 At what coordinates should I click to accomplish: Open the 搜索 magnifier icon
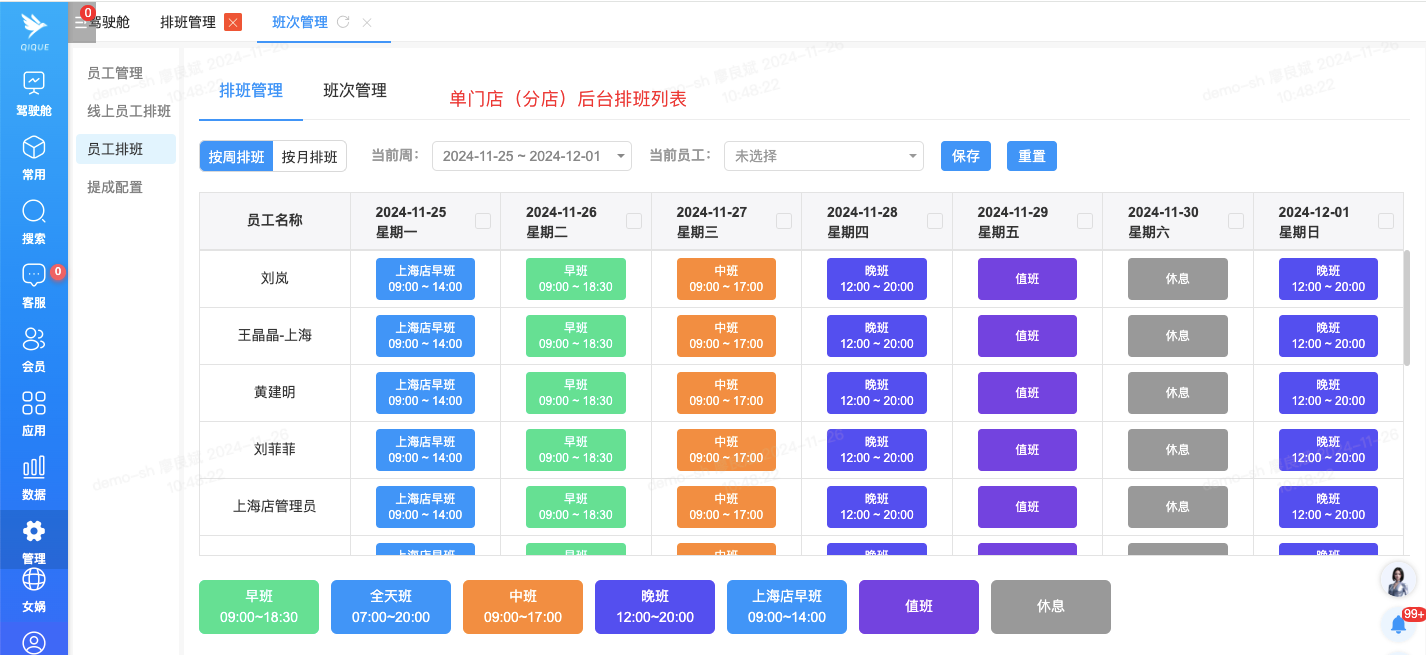(34, 212)
